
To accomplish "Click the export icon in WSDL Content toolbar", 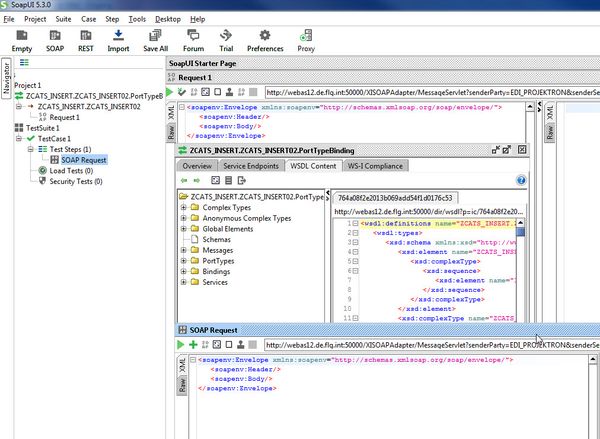I will (241, 180).
